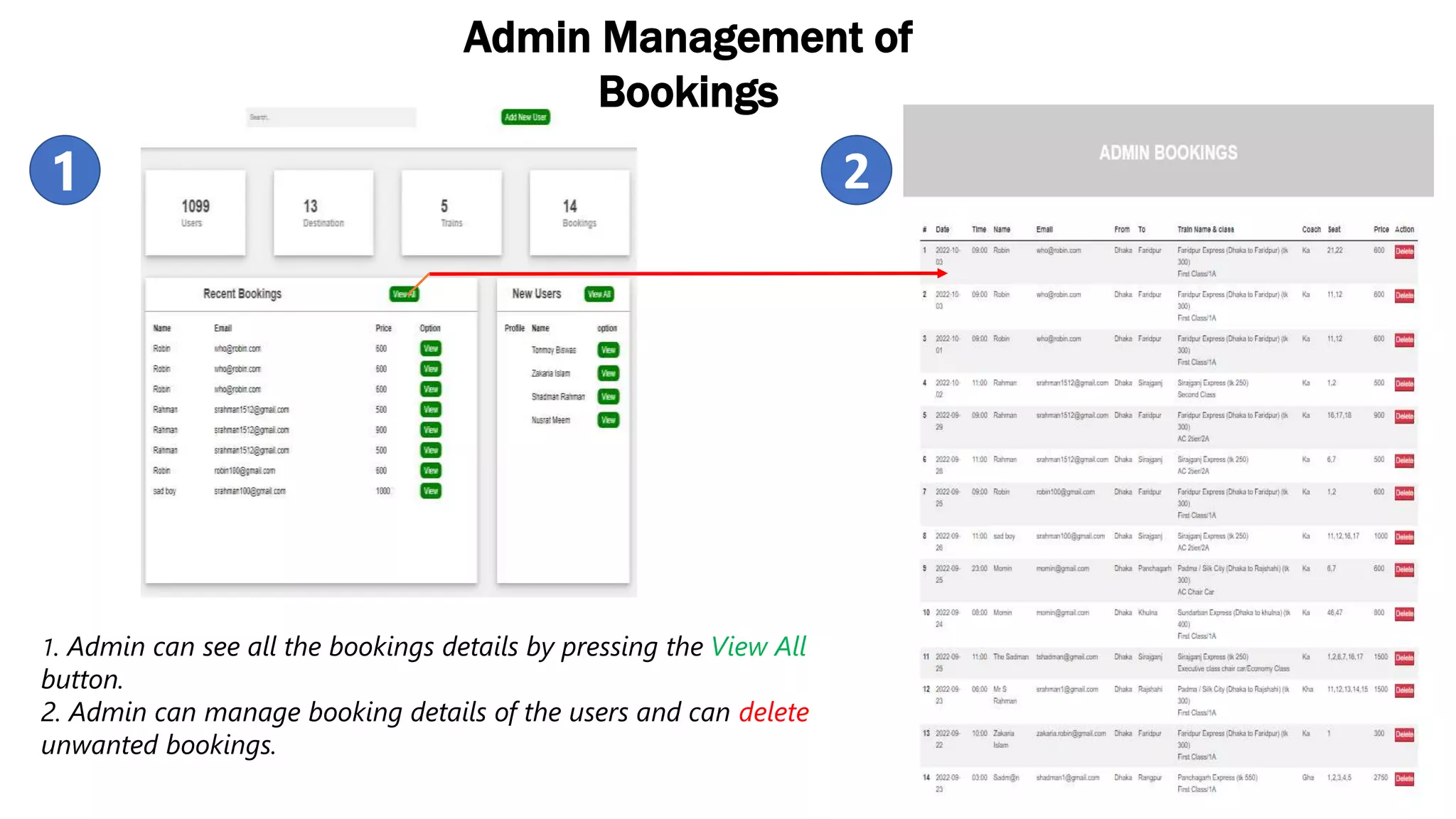Delete booking #9 Momin to Panchagarh
The width and height of the screenshot is (1456, 819).
pyautogui.click(x=1404, y=569)
